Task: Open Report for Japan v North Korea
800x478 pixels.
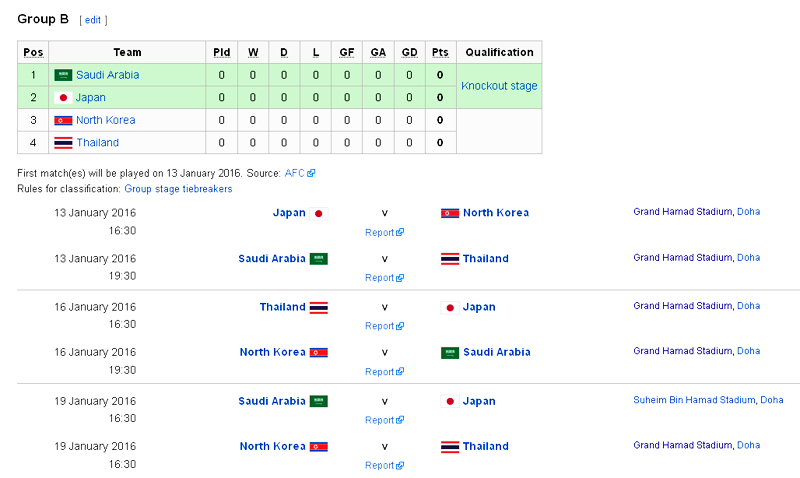Action: [x=380, y=232]
